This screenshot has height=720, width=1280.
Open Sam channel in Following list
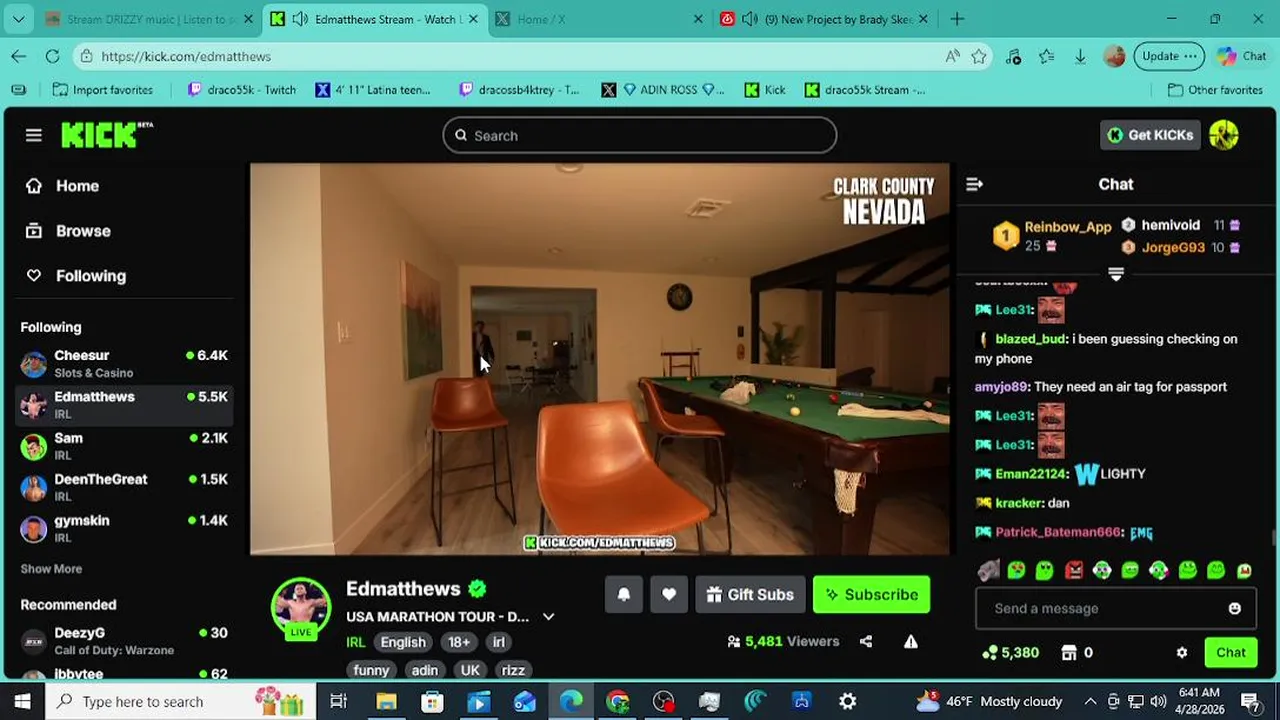coord(124,446)
